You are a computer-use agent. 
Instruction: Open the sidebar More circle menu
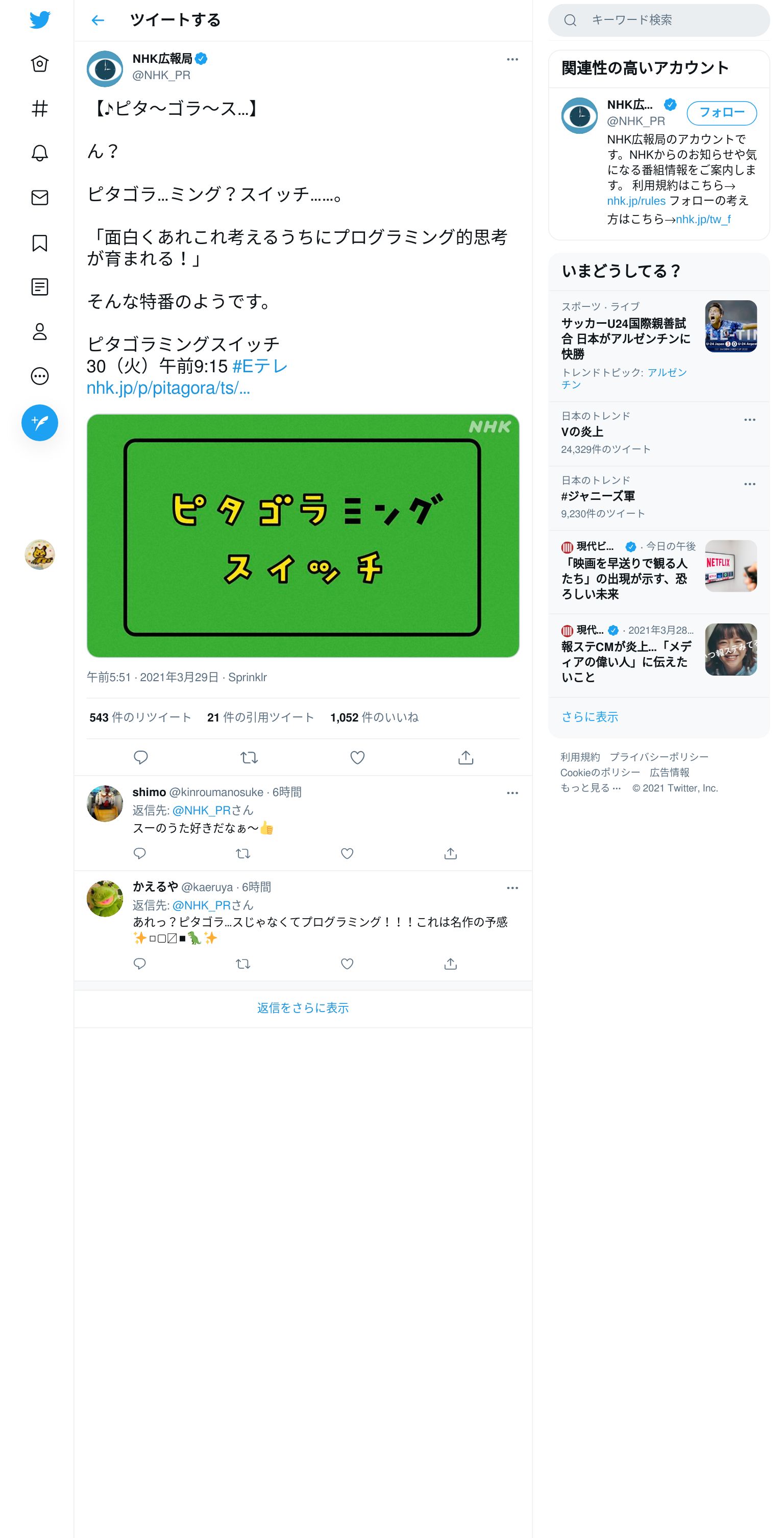coord(40,376)
